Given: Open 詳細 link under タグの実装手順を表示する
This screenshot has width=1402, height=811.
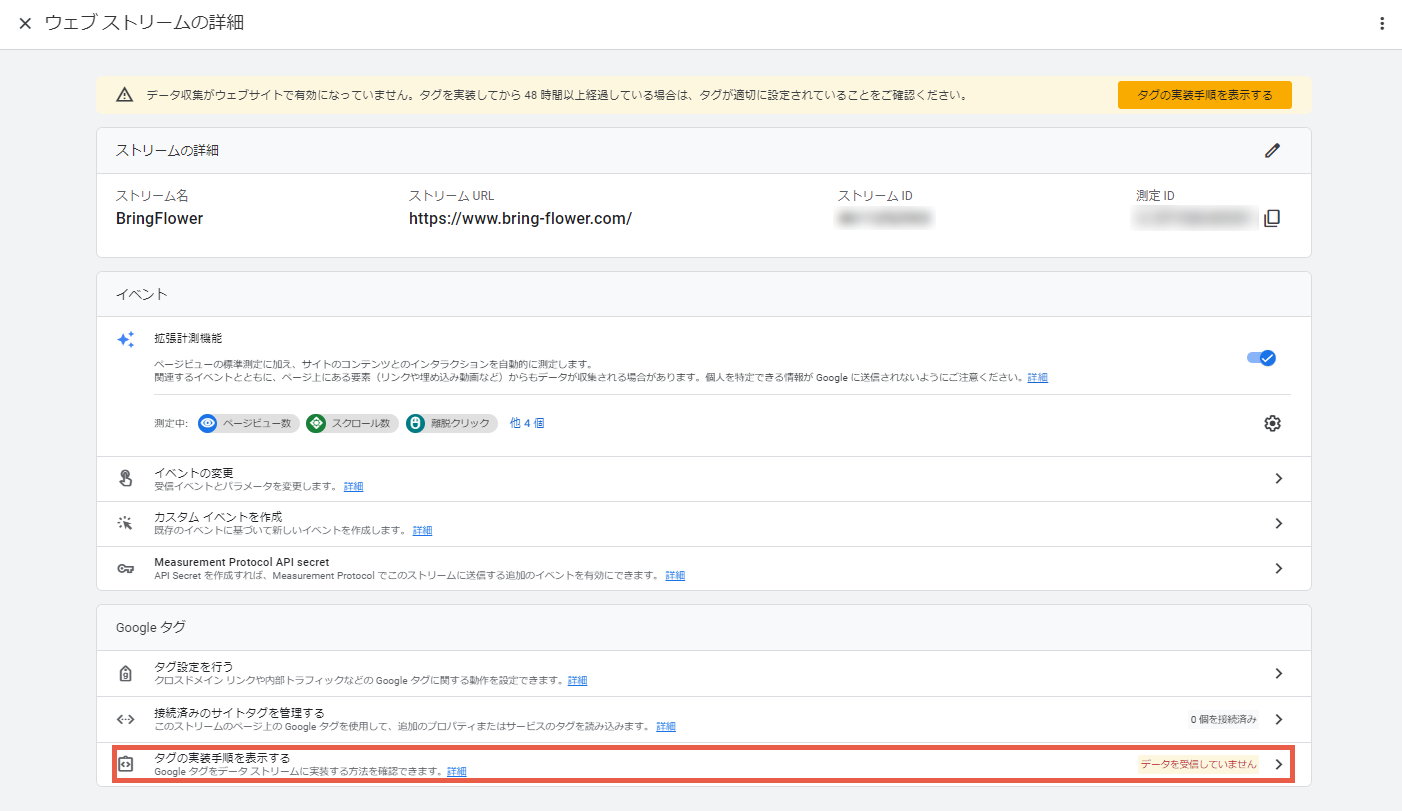Looking at the screenshot, I should tap(457, 772).
